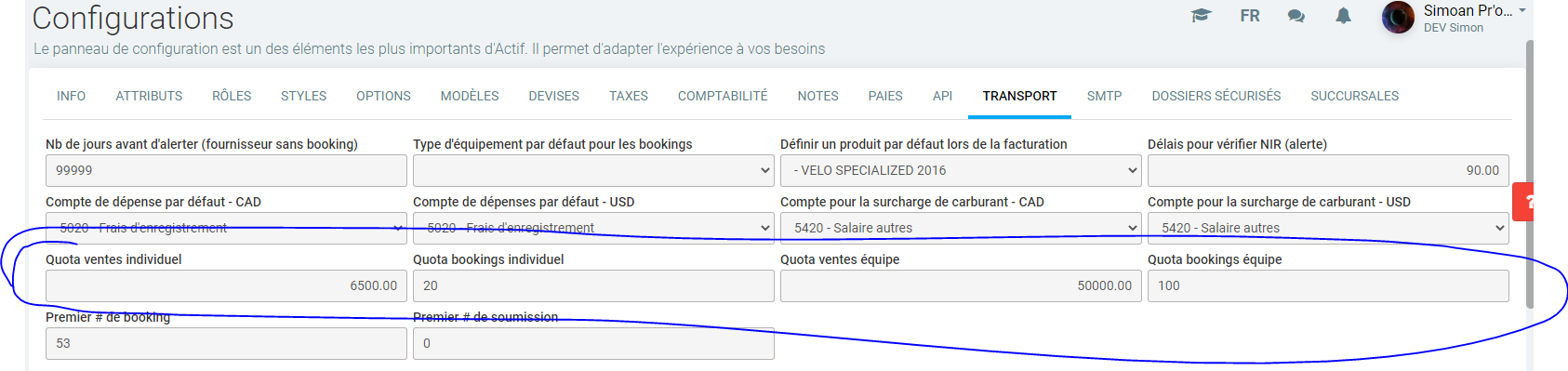
Task: Open the graduation cap training icon
Action: coord(1202,16)
